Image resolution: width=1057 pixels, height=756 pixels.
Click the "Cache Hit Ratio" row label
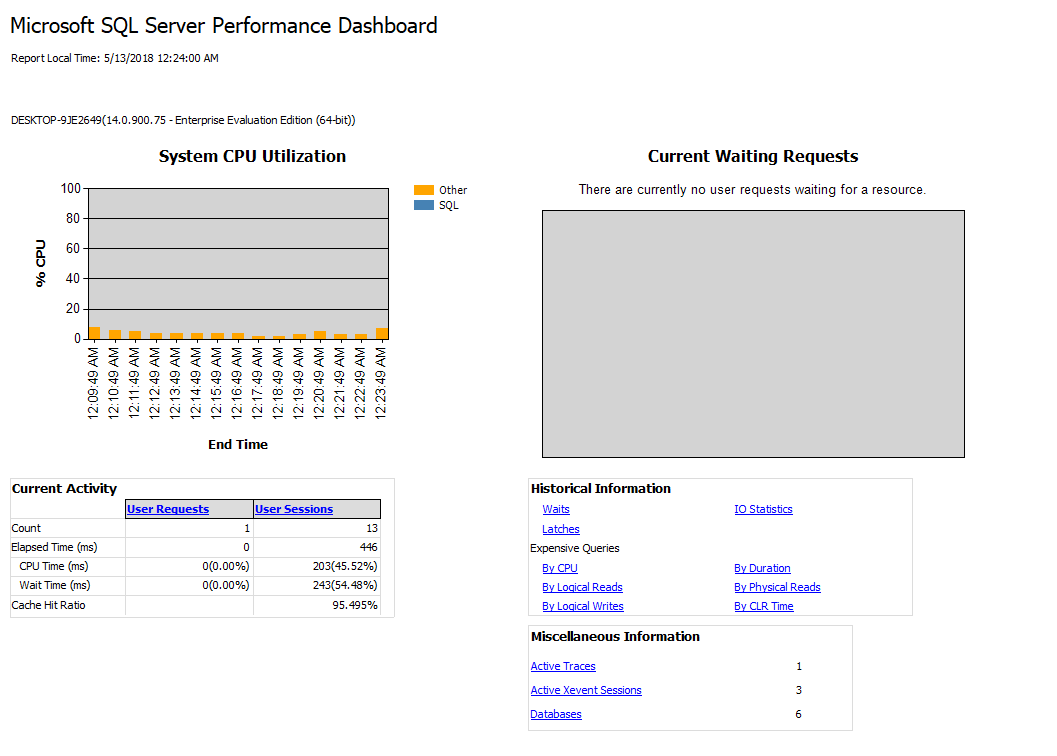point(49,605)
